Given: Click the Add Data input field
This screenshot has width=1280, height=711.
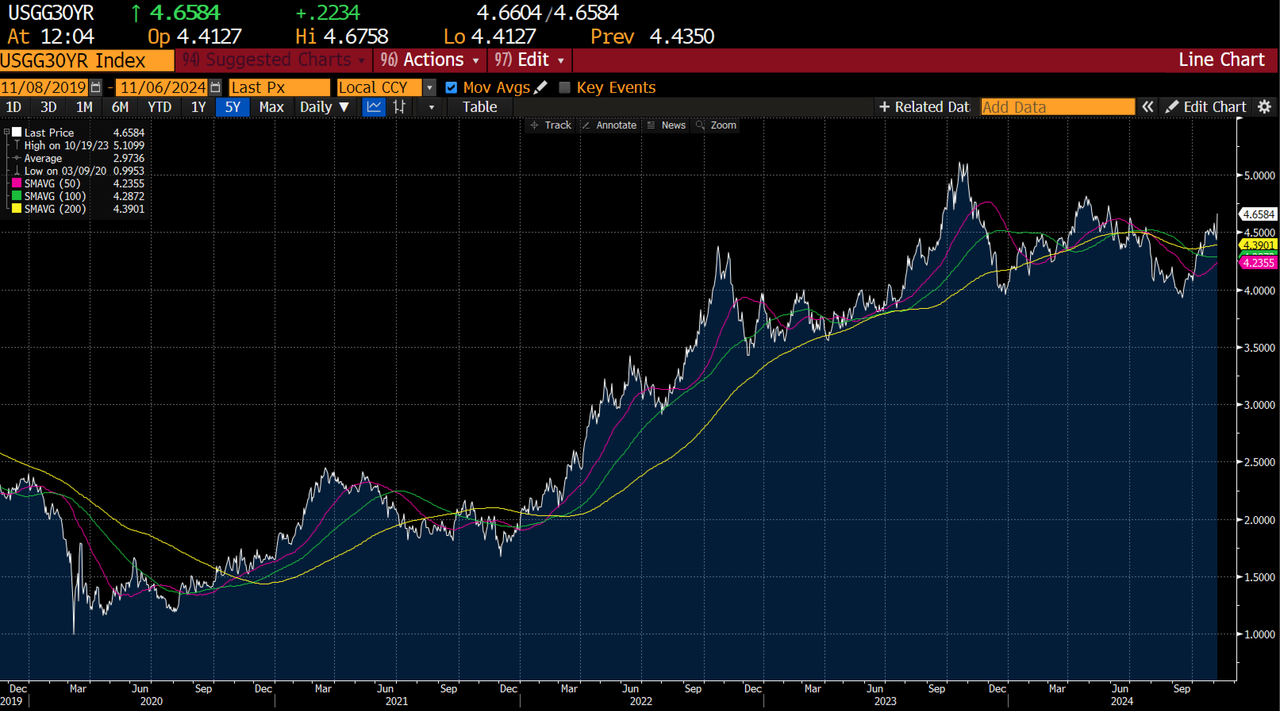Looking at the screenshot, I should (1058, 107).
